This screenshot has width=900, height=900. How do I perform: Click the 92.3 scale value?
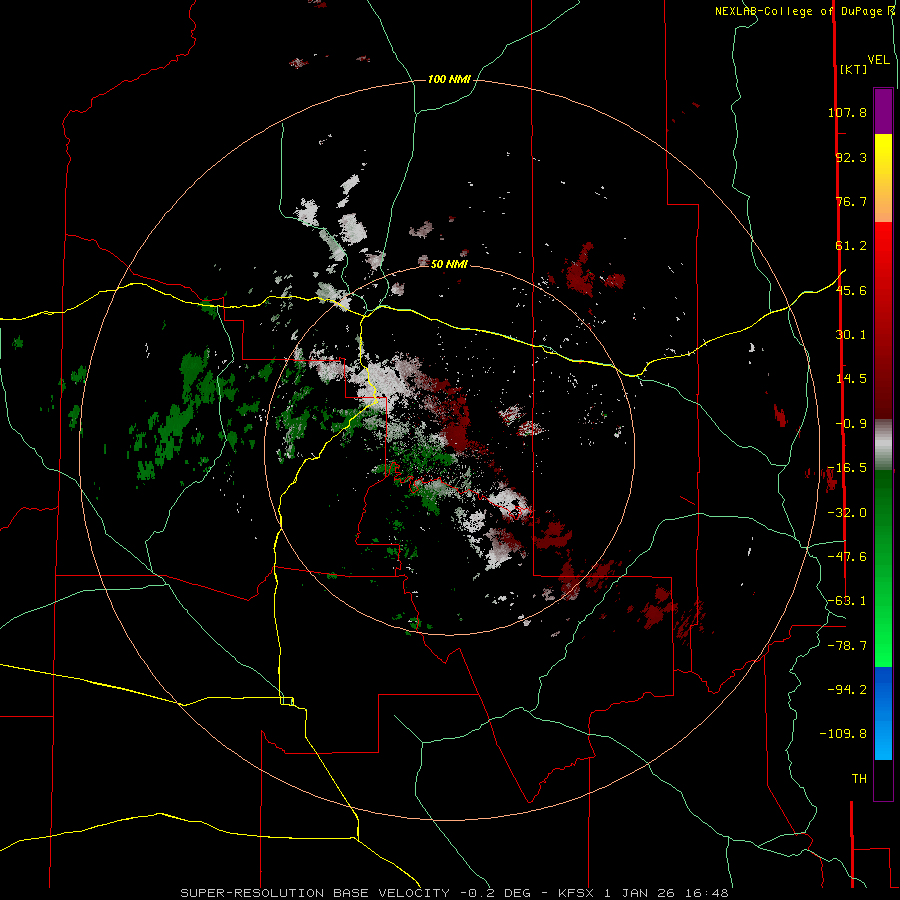(x=851, y=157)
